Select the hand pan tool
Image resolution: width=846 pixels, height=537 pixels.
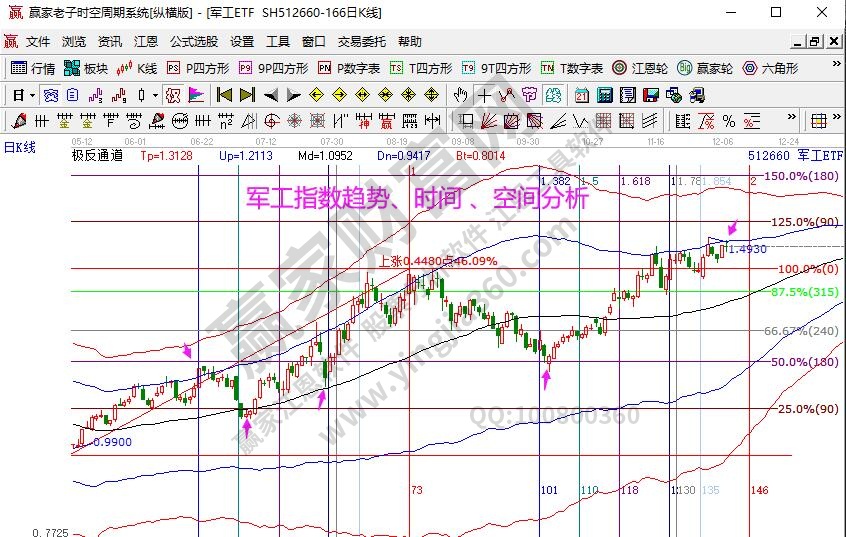[x=460, y=95]
